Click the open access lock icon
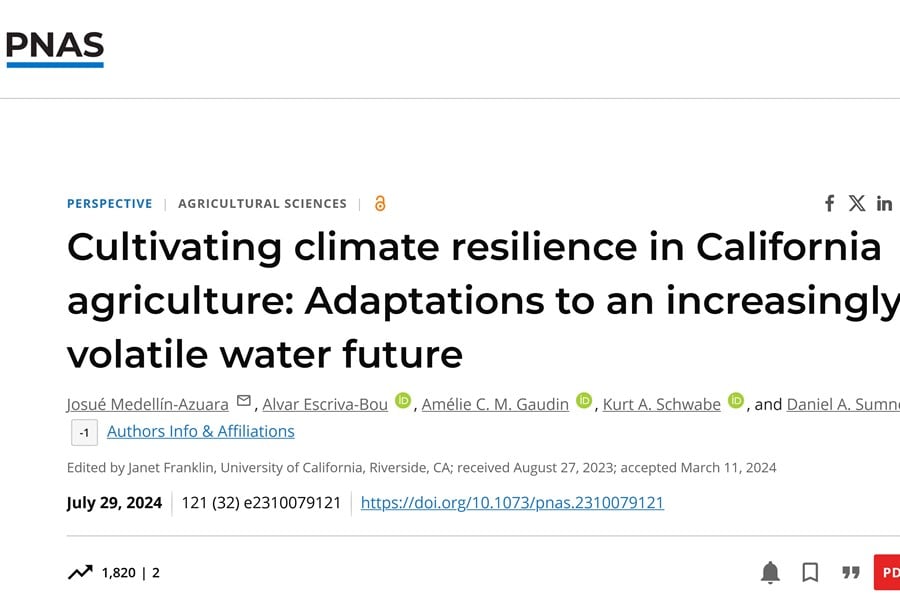The width and height of the screenshot is (900, 600). coord(380,203)
